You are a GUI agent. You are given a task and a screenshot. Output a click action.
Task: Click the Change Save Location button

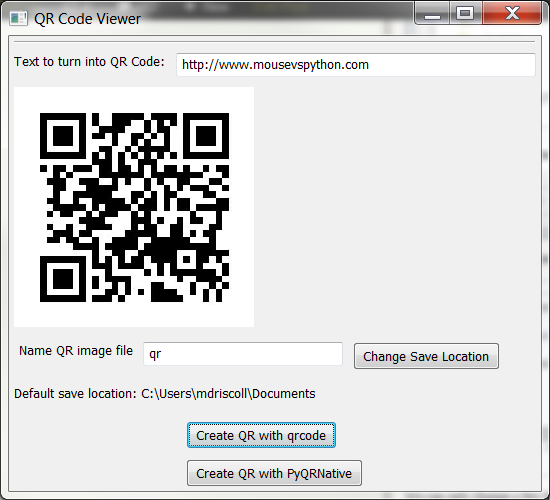(x=426, y=356)
